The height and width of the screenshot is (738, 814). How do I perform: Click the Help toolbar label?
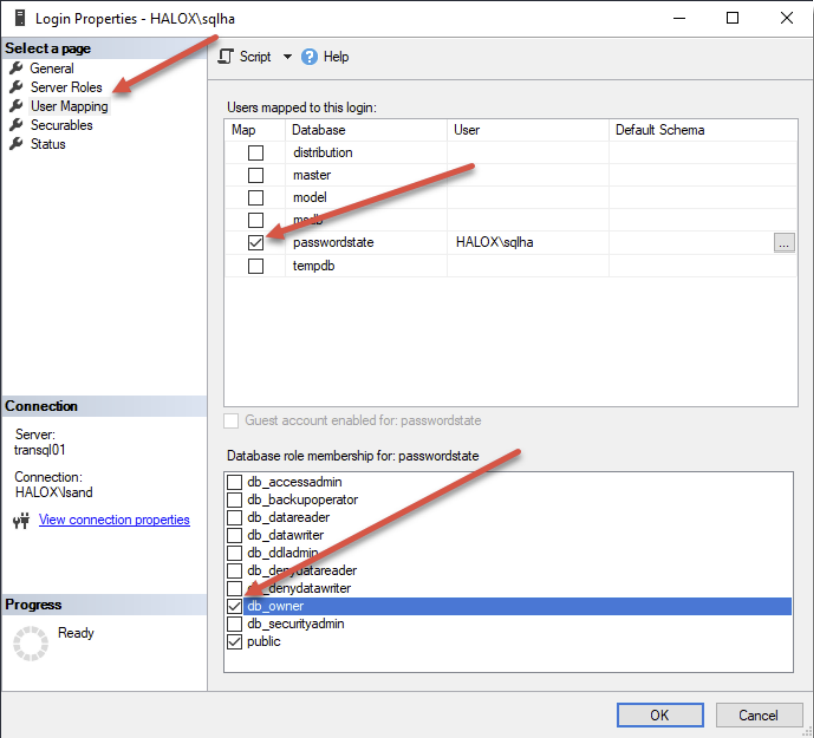(336, 57)
